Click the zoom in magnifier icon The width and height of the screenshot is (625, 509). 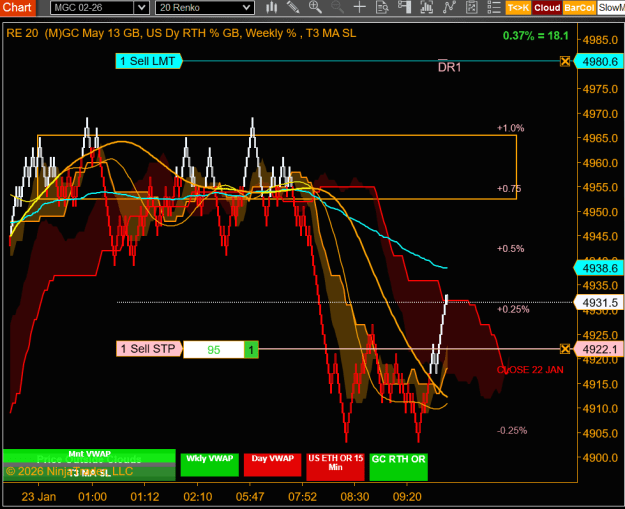pyautogui.click(x=315, y=7)
